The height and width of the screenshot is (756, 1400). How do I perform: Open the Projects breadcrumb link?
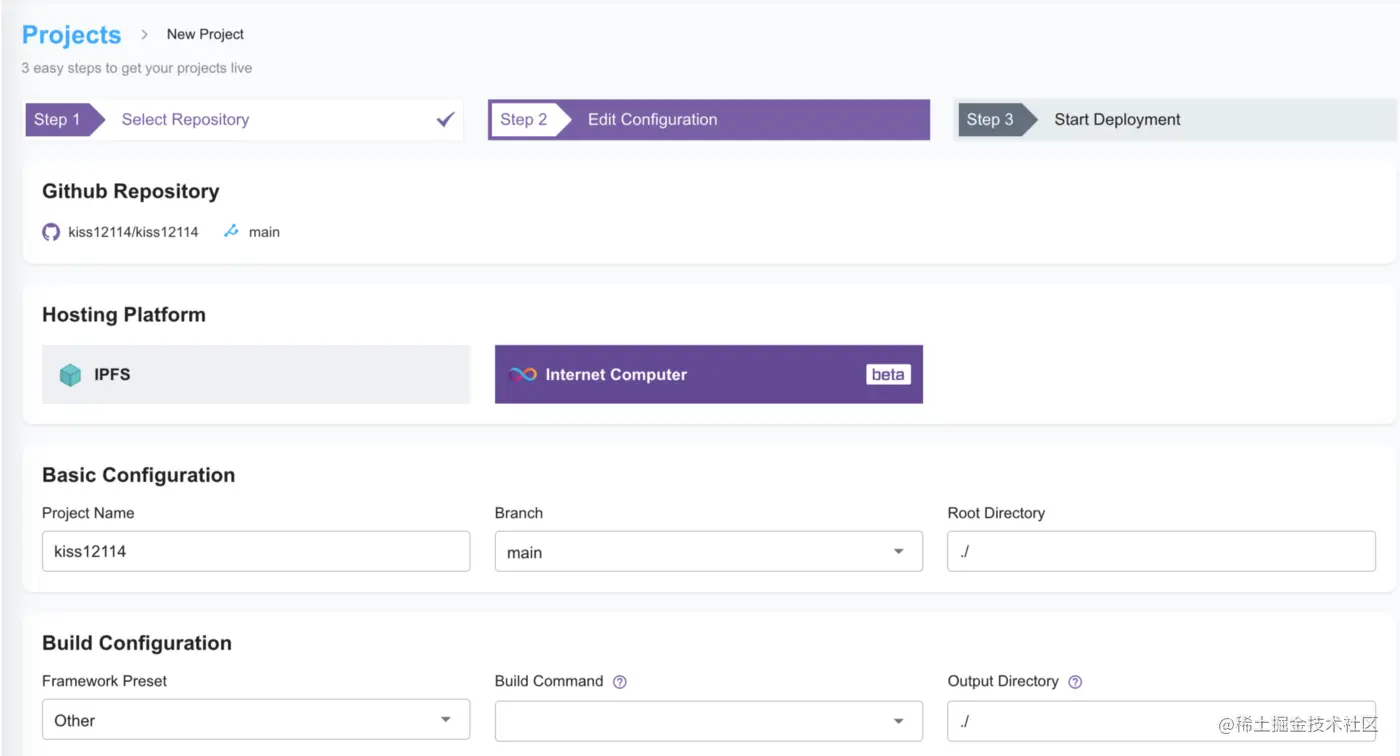(71, 35)
